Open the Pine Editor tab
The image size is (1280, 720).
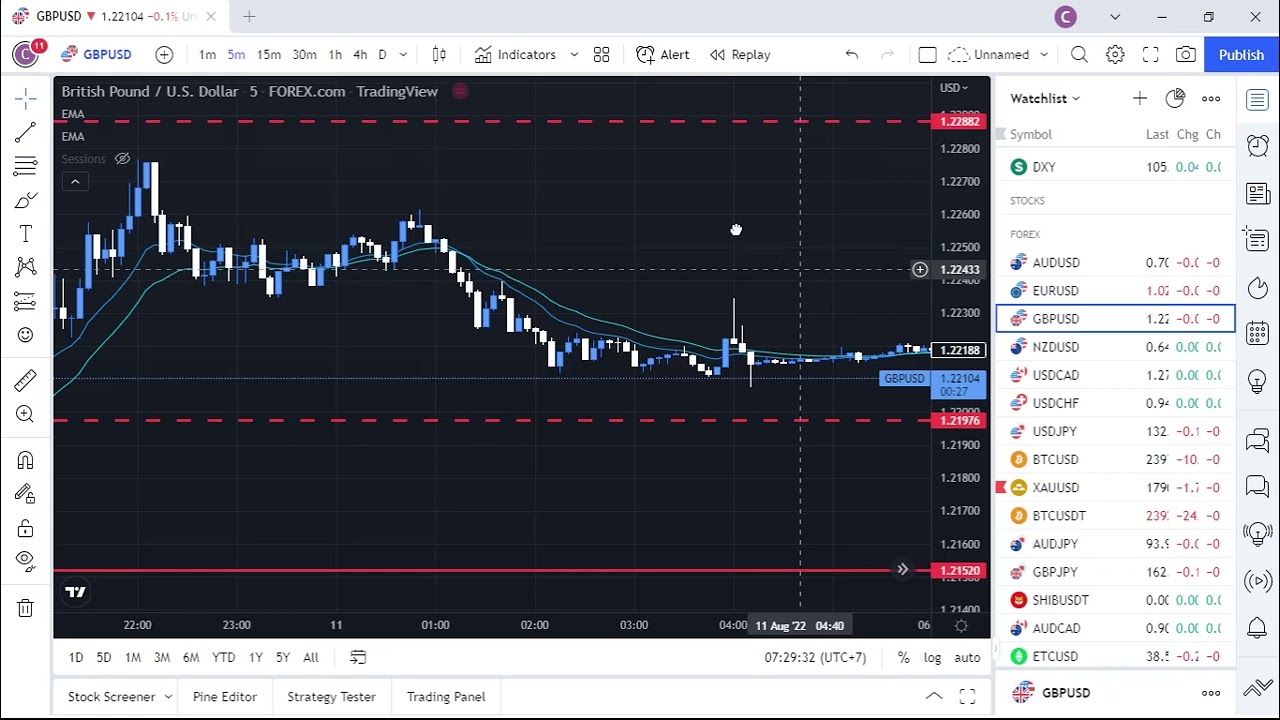coord(225,697)
